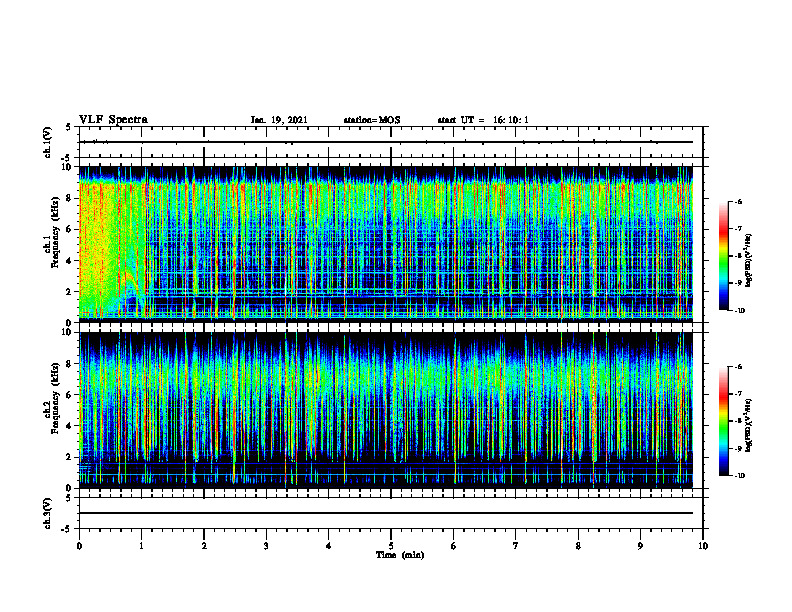This screenshot has height=612, width=792.
Task: Click the time axis tick label "10"
Action: click(x=703, y=546)
